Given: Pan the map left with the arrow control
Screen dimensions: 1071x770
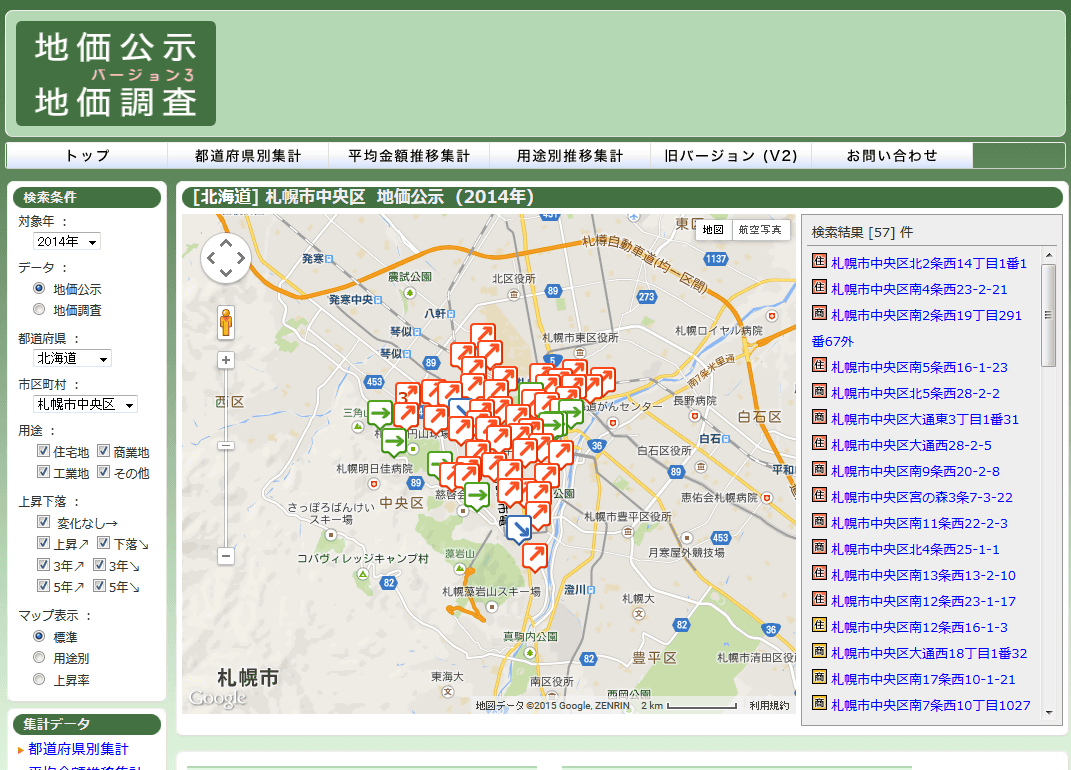Looking at the screenshot, I should 211,258.
